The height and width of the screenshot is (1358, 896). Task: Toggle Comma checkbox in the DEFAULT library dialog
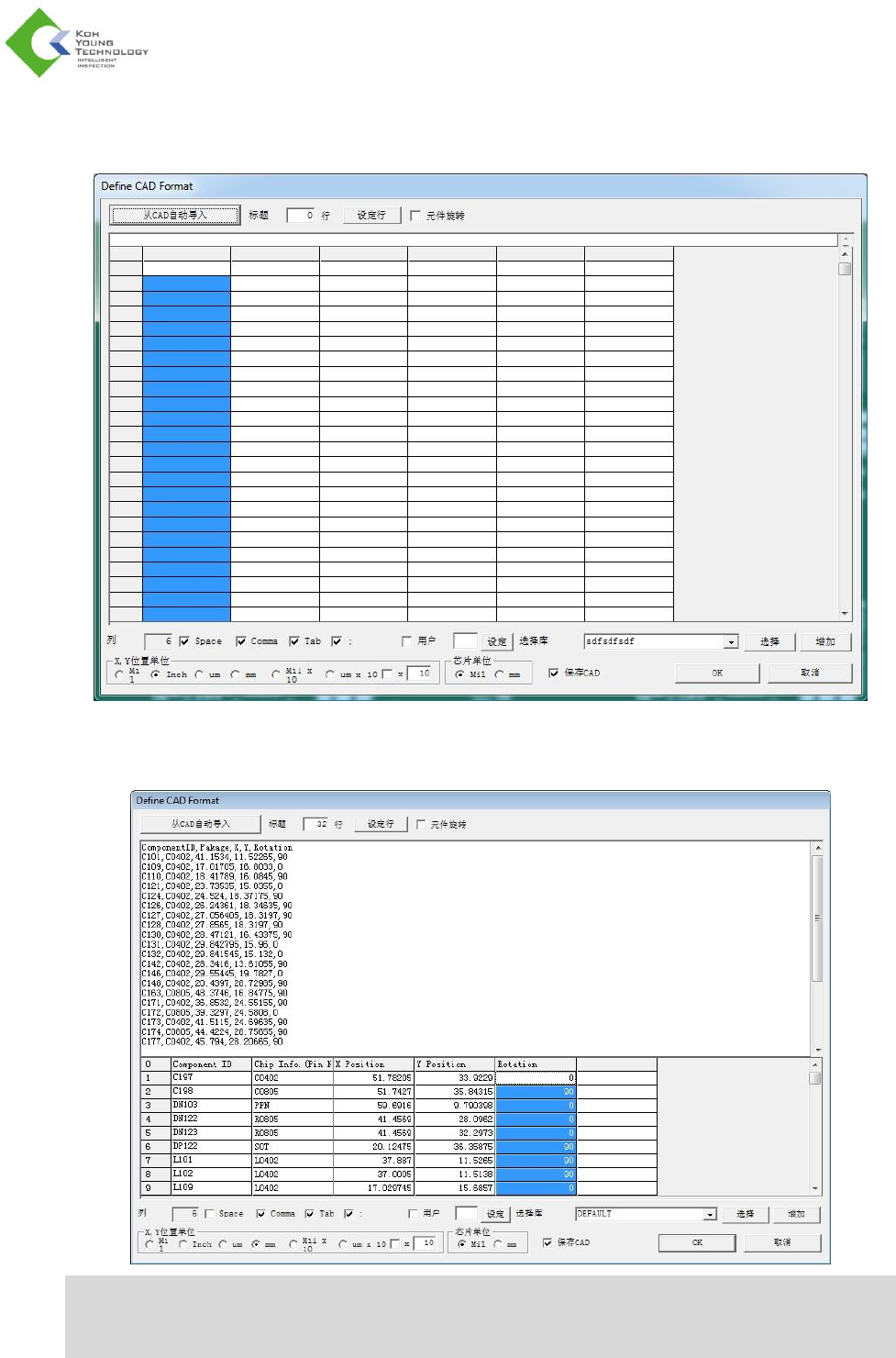tap(261, 1214)
